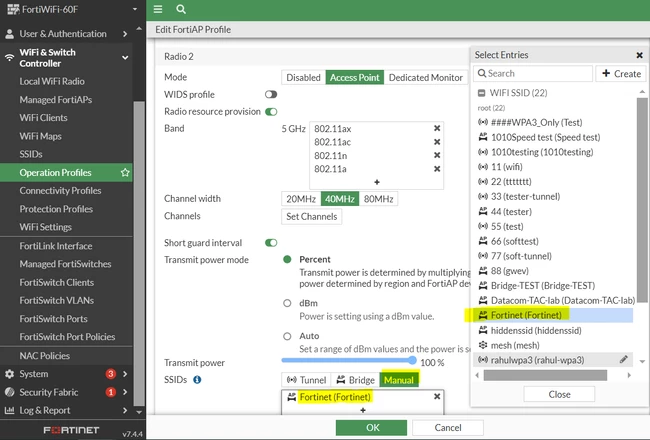This screenshot has width=650, height=440.
Task: Click the Security Fabric icon
Action: 9,392
